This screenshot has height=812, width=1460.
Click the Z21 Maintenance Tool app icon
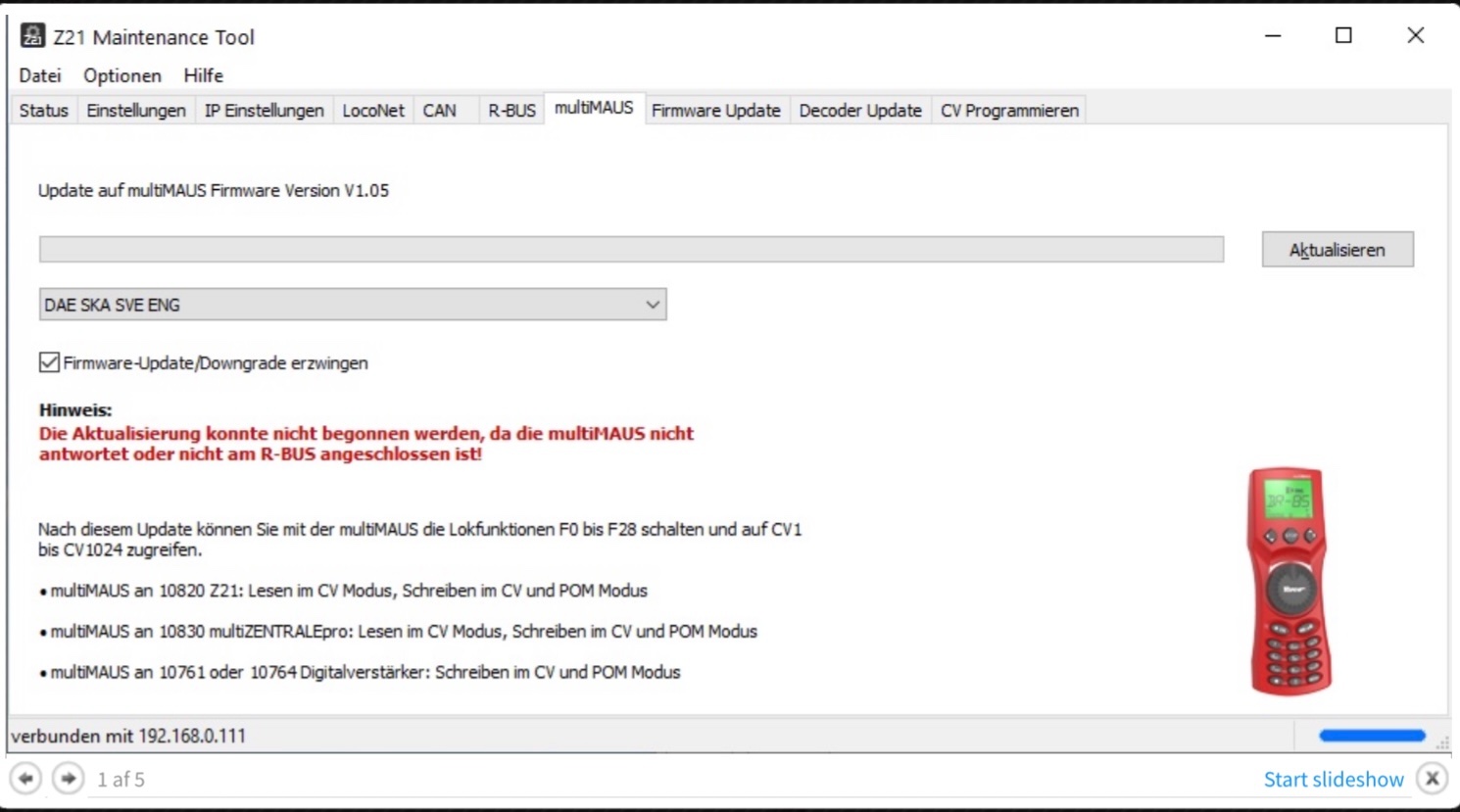[32, 35]
